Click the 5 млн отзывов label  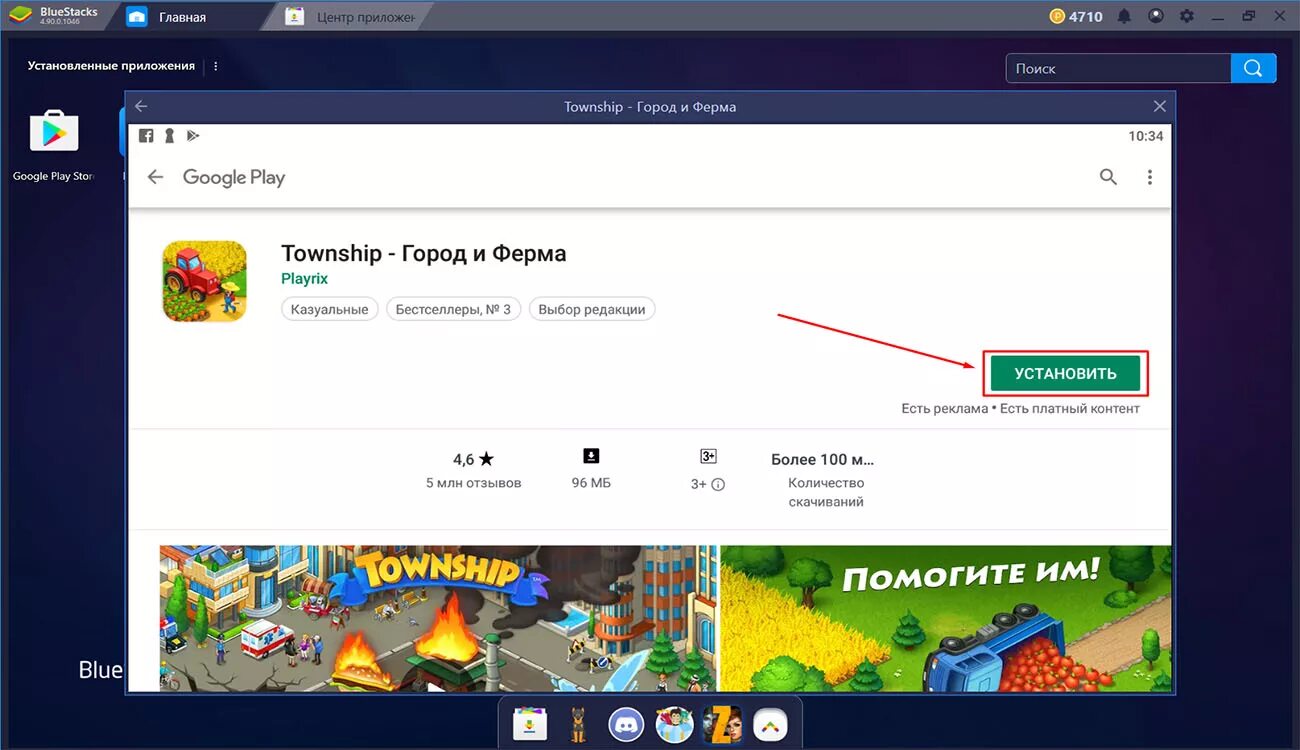click(474, 483)
